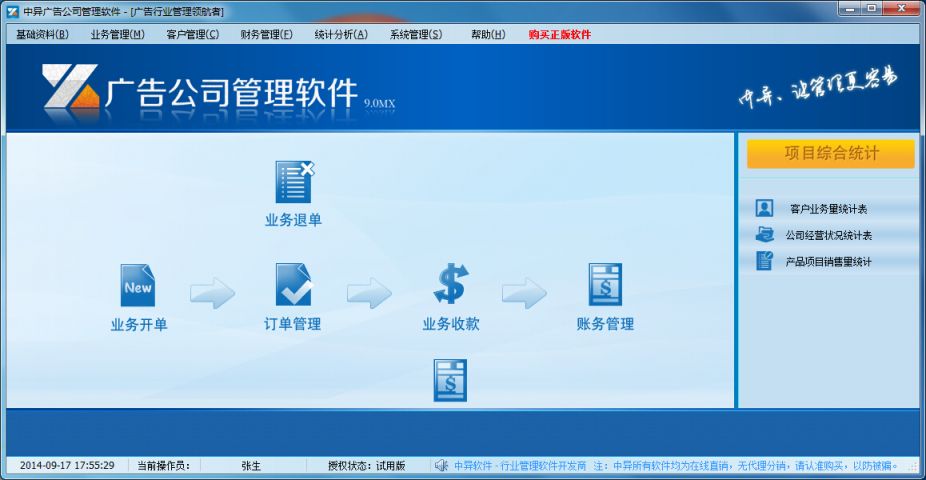926x480 pixels.
Task: Open the 业务管理(M) menu
Action: (118, 34)
